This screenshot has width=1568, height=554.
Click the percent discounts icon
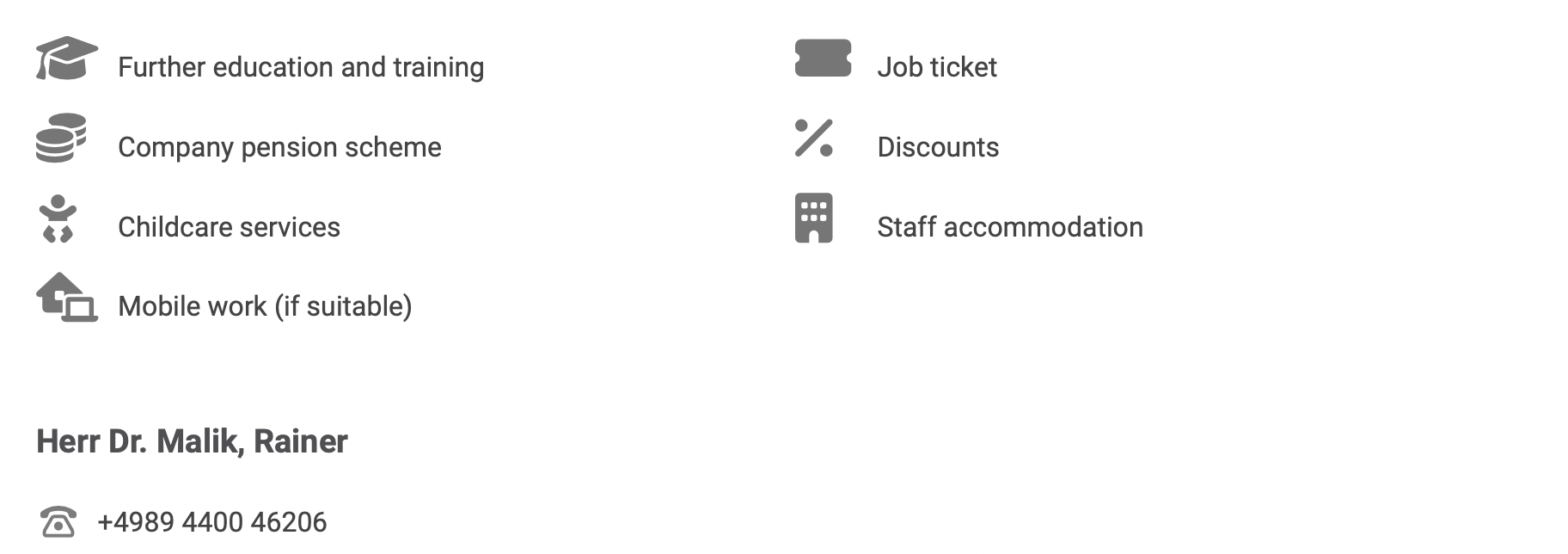pos(814,138)
